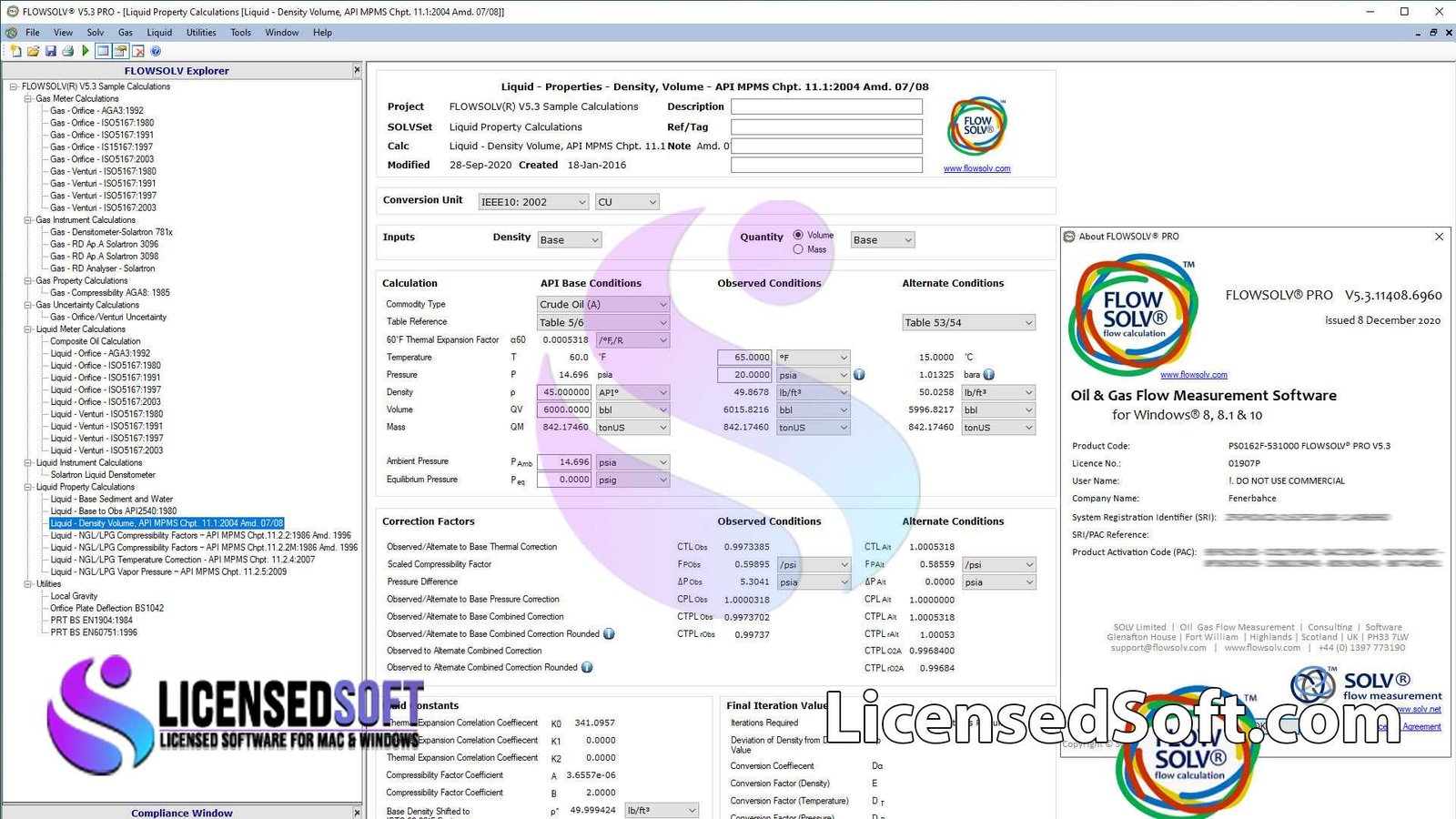Click the base volume 6000.0000 input field
Viewport: 1456px width, 819px height.
coord(564,409)
